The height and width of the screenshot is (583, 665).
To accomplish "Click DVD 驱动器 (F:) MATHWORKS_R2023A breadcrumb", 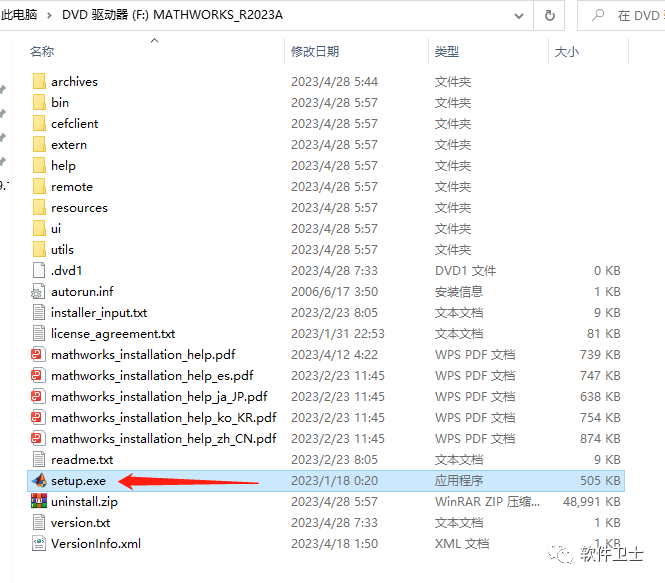I will point(173,15).
